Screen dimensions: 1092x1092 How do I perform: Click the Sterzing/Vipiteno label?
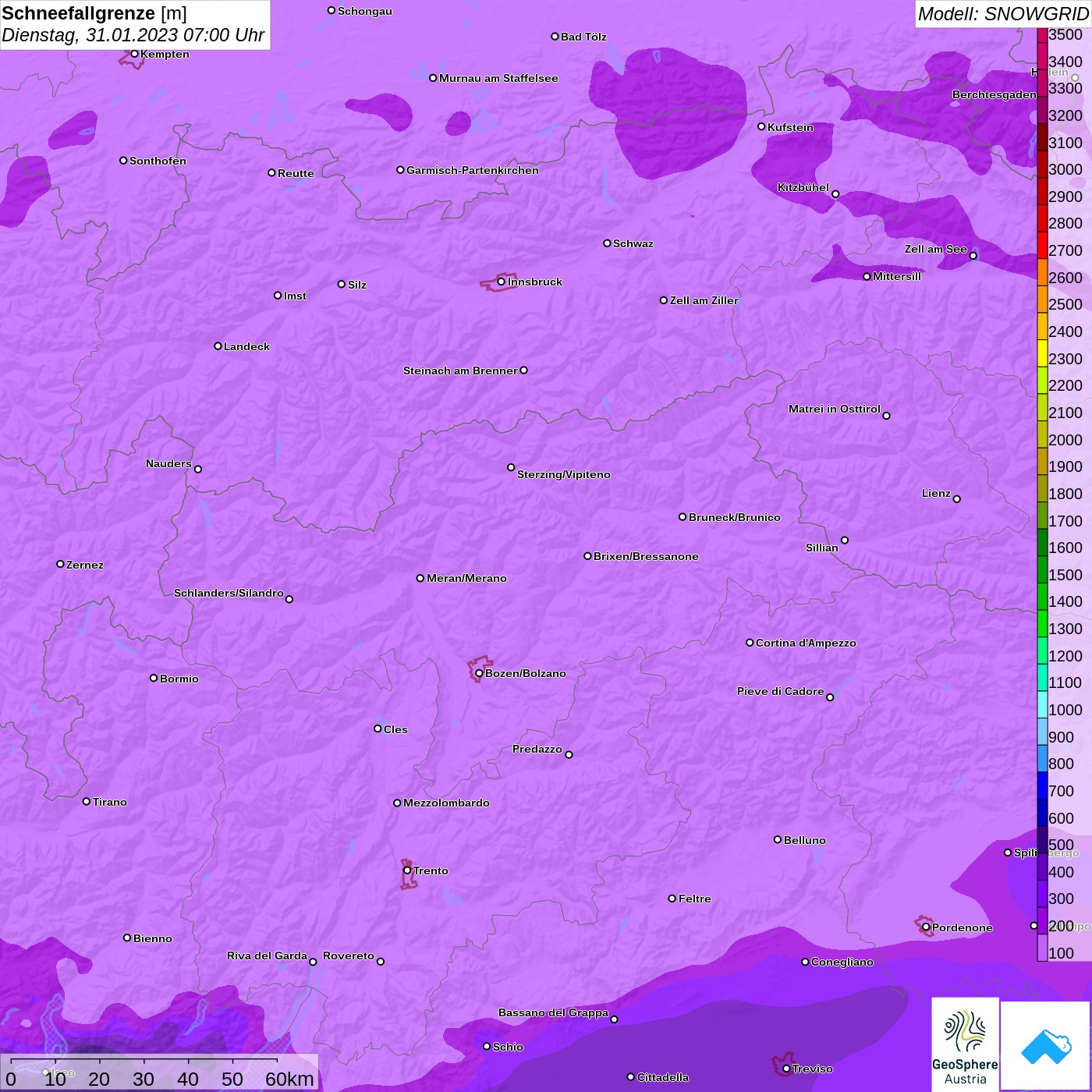click(x=563, y=474)
